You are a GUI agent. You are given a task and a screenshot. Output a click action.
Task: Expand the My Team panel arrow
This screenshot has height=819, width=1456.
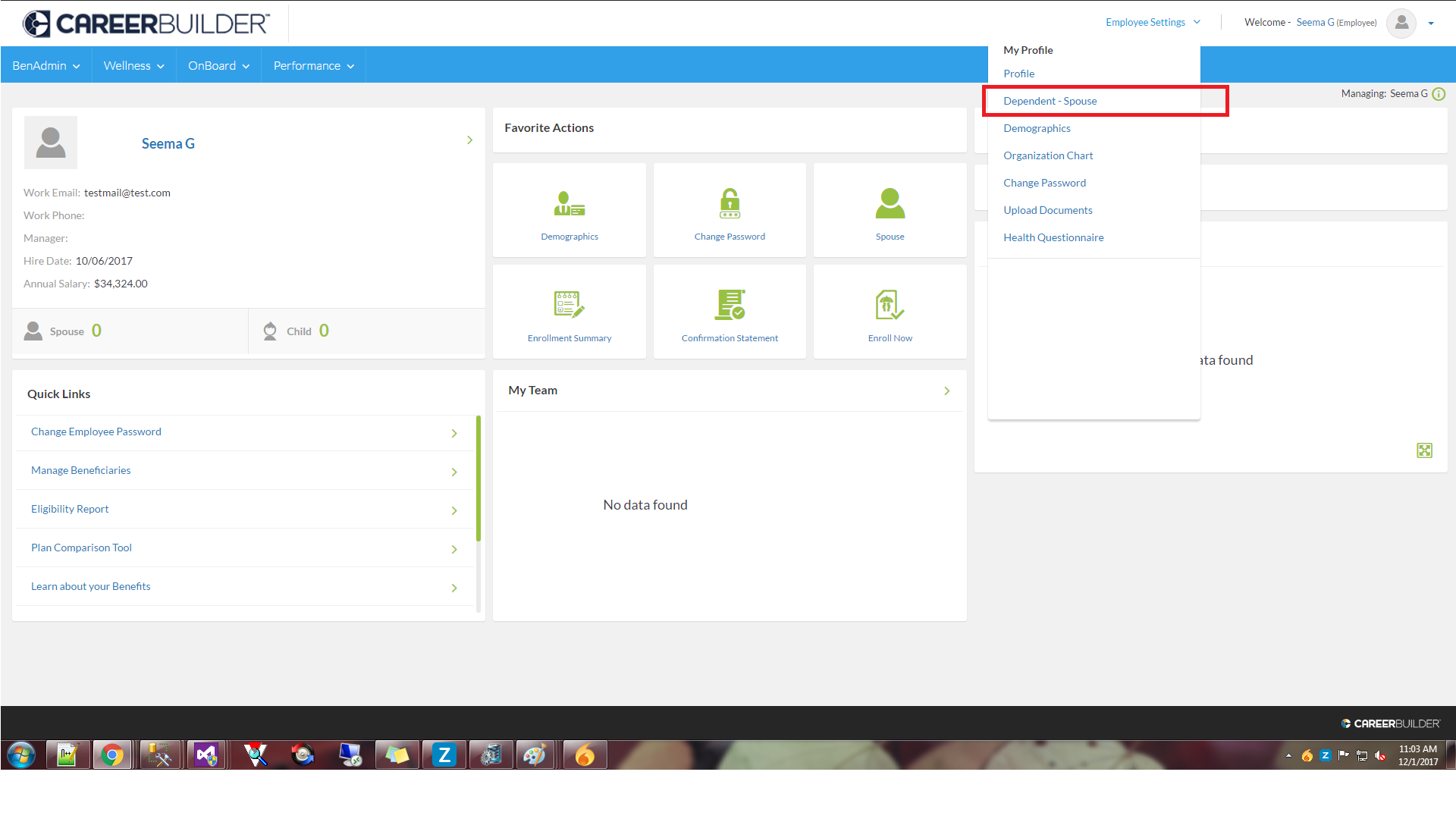(946, 391)
